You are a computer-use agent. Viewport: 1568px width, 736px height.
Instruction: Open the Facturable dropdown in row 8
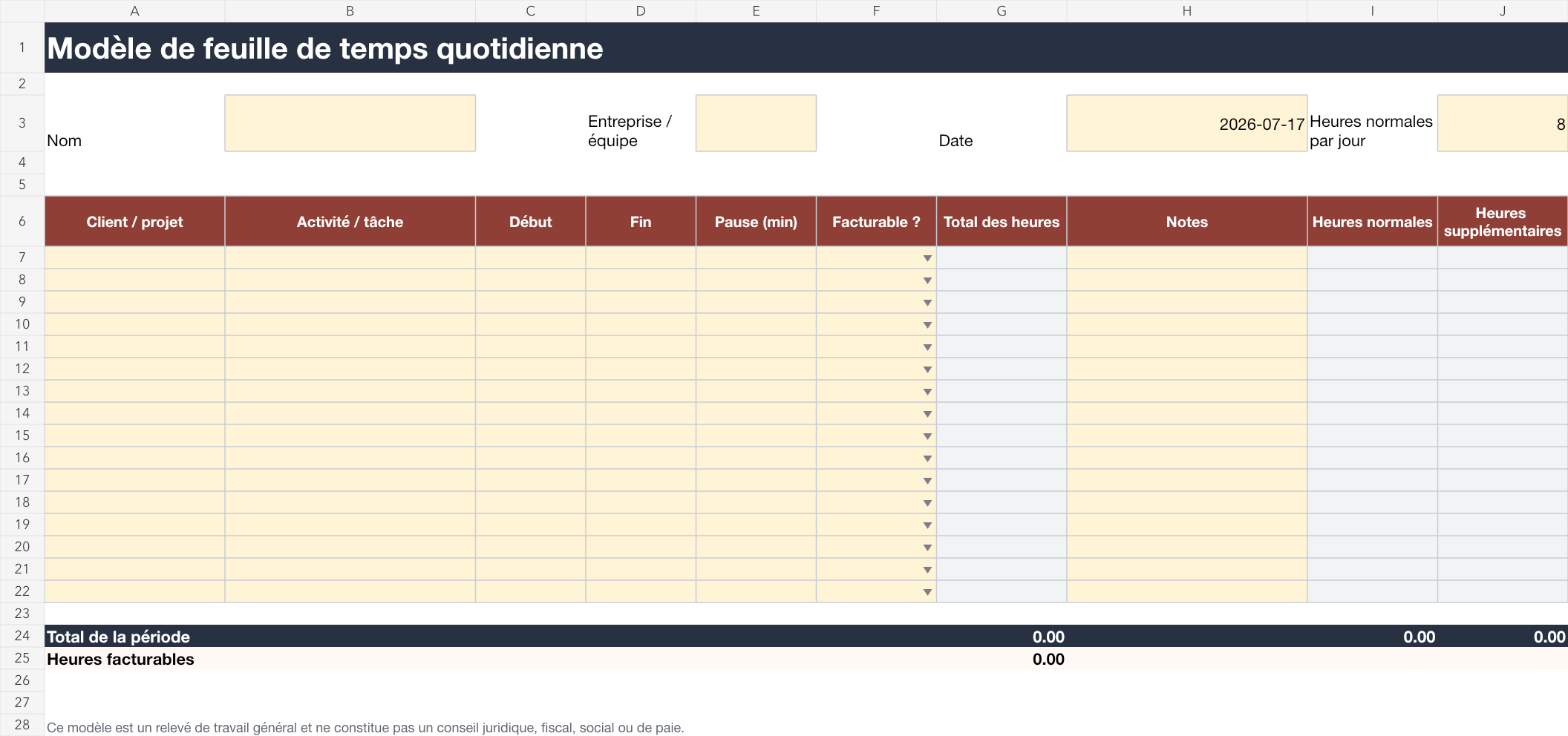[x=927, y=280]
